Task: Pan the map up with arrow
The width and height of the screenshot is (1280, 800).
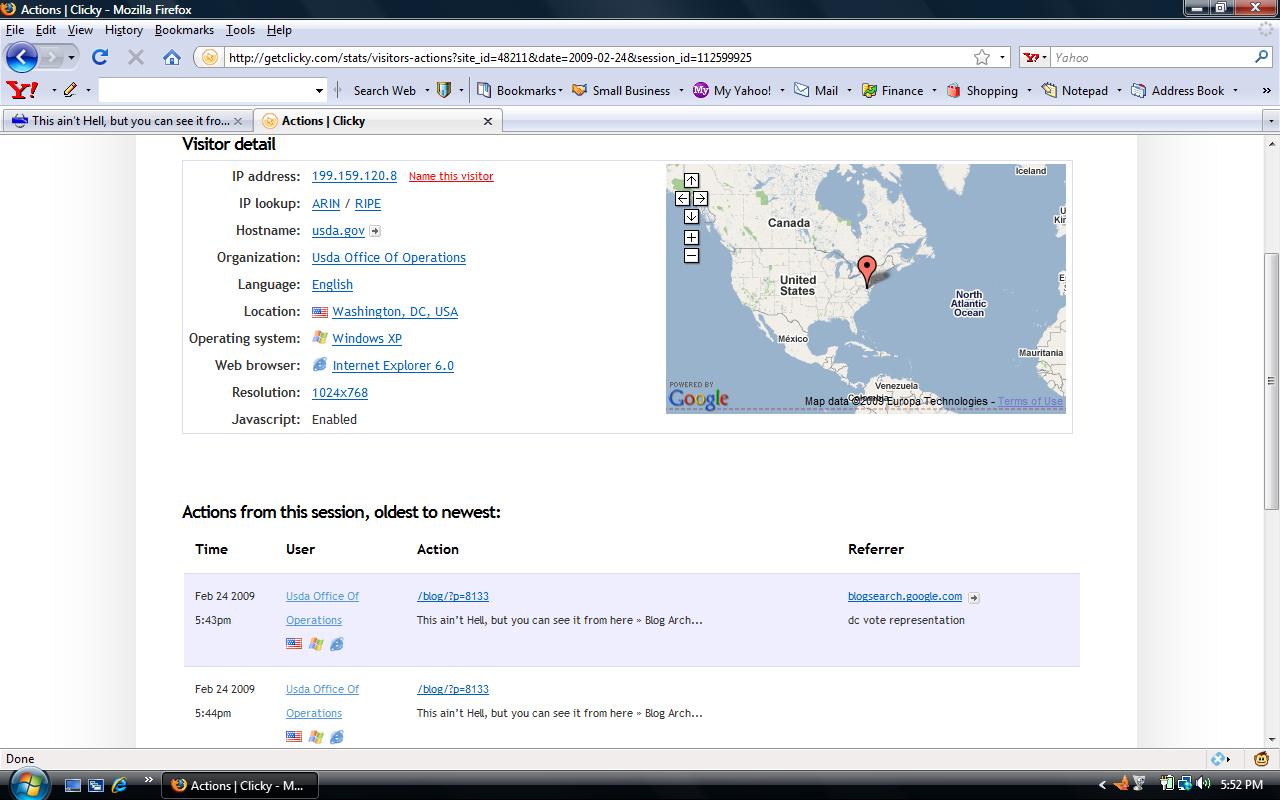Action: tap(691, 181)
